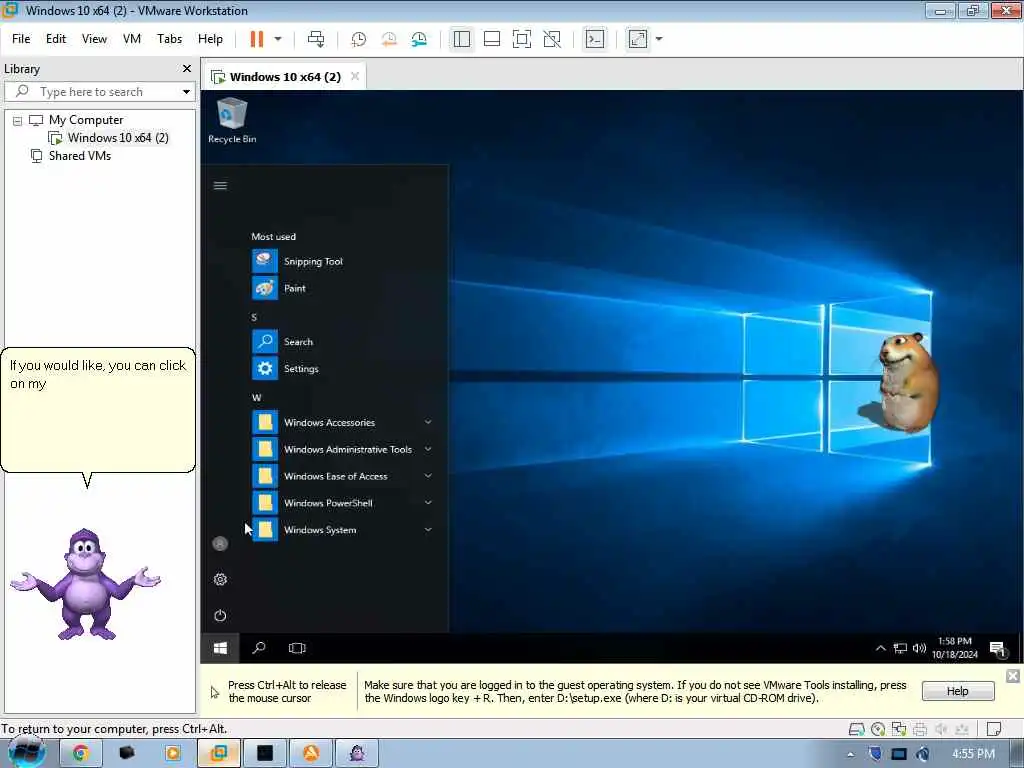This screenshot has width=1024, height=768.
Task: Click the stretch guest display icon
Action: 637,39
